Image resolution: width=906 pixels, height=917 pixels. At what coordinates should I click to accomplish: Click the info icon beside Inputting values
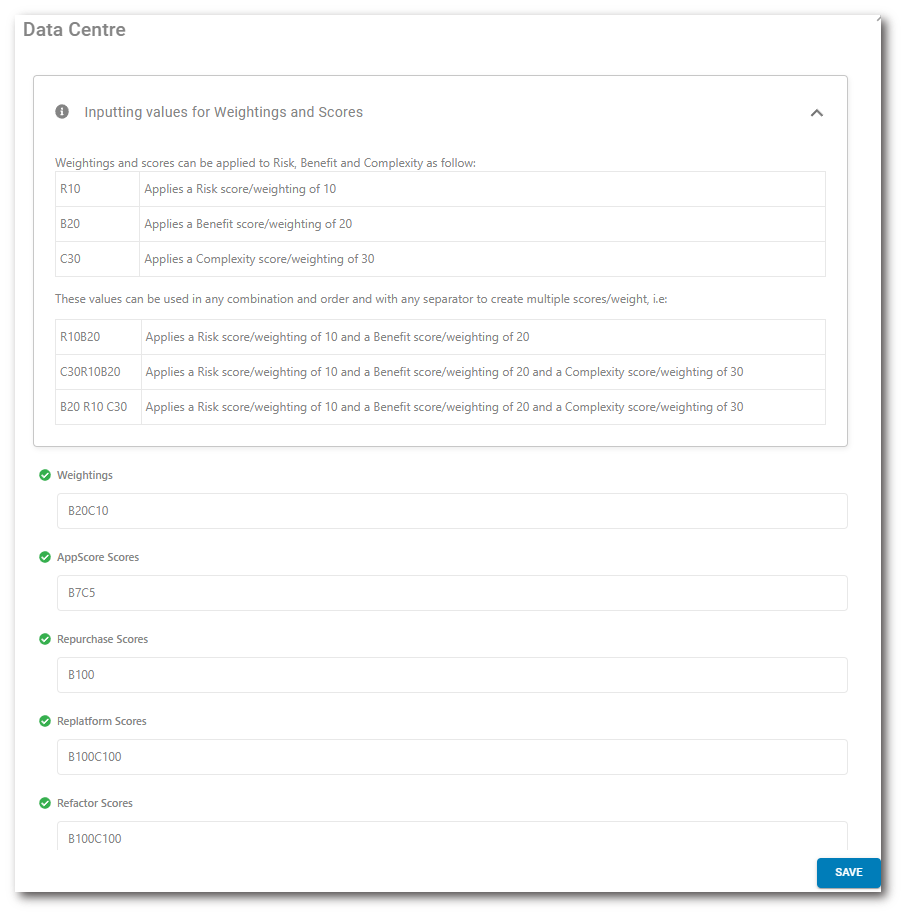click(62, 112)
